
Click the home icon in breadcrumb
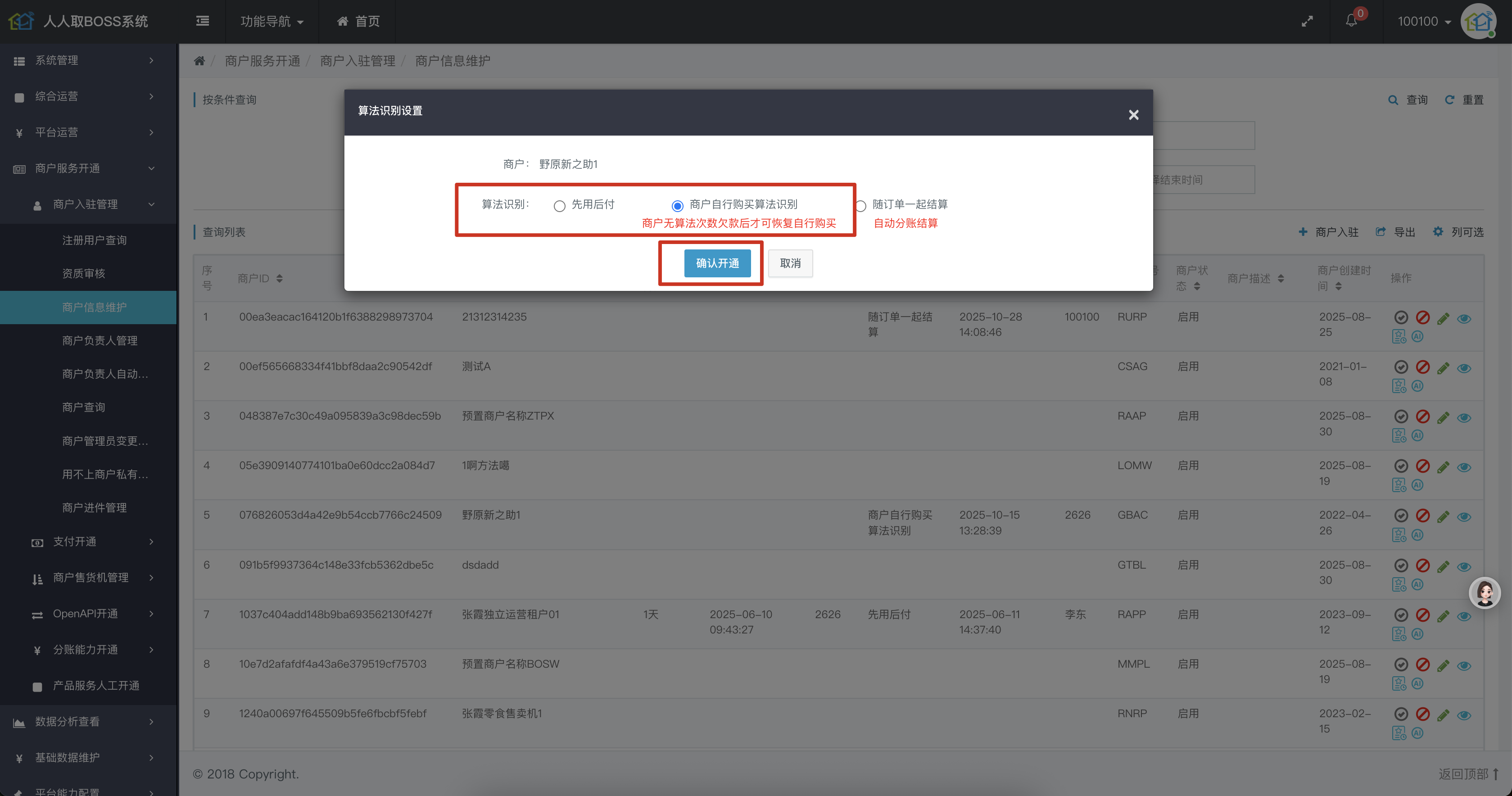pyautogui.click(x=199, y=60)
